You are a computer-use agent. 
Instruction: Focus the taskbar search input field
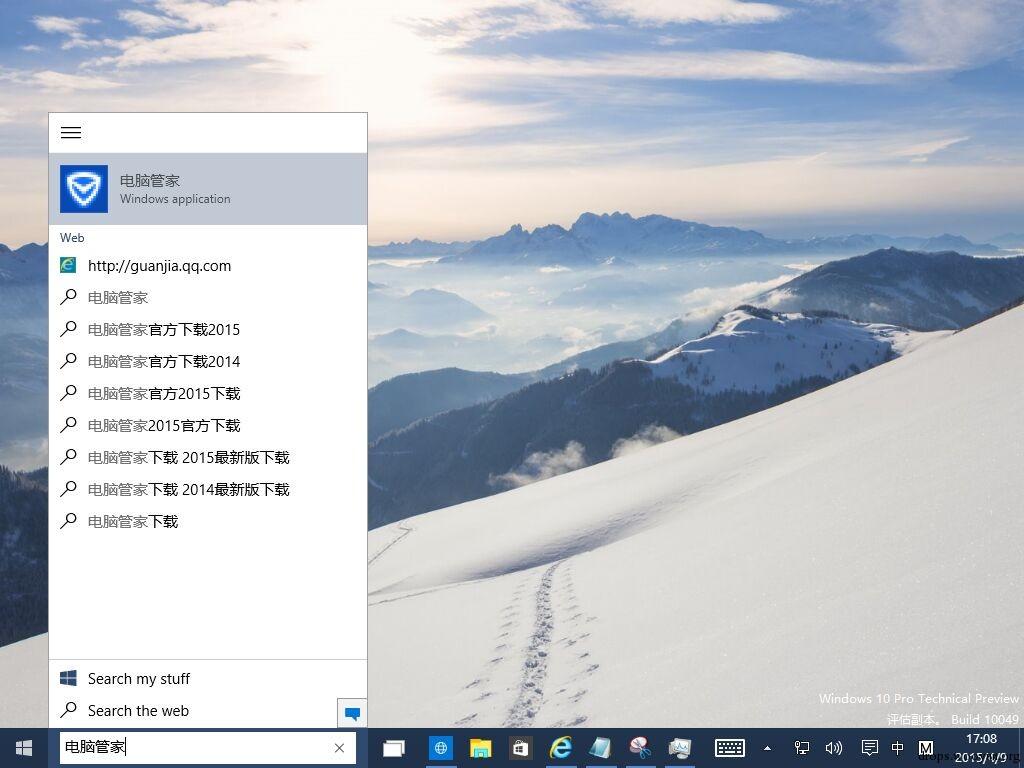[195, 748]
